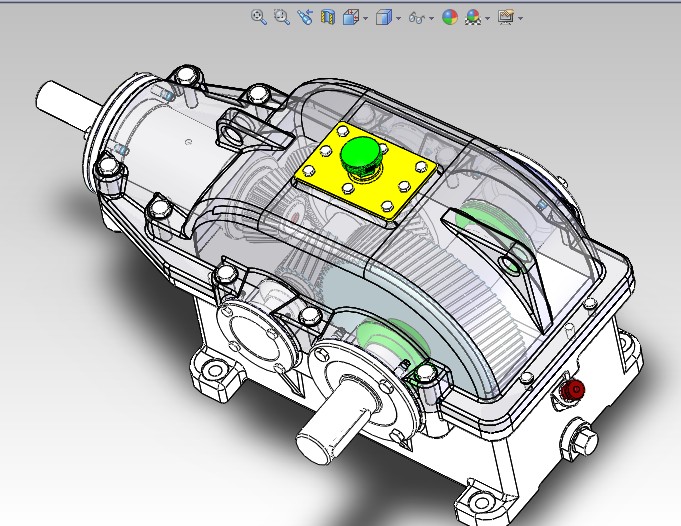681x526 pixels.
Task: Select the red oil plug on the housing
Action: (x=574, y=389)
